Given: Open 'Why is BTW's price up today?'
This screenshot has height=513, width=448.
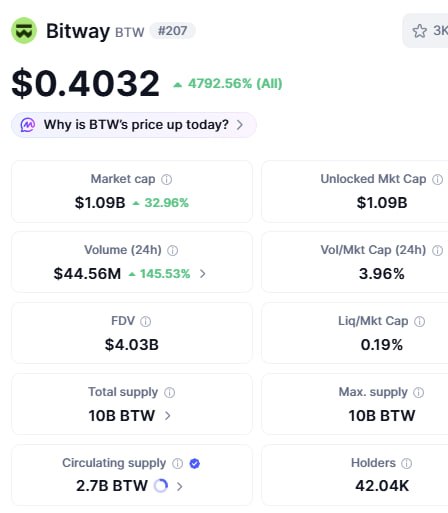Looking at the screenshot, I should [x=134, y=125].
